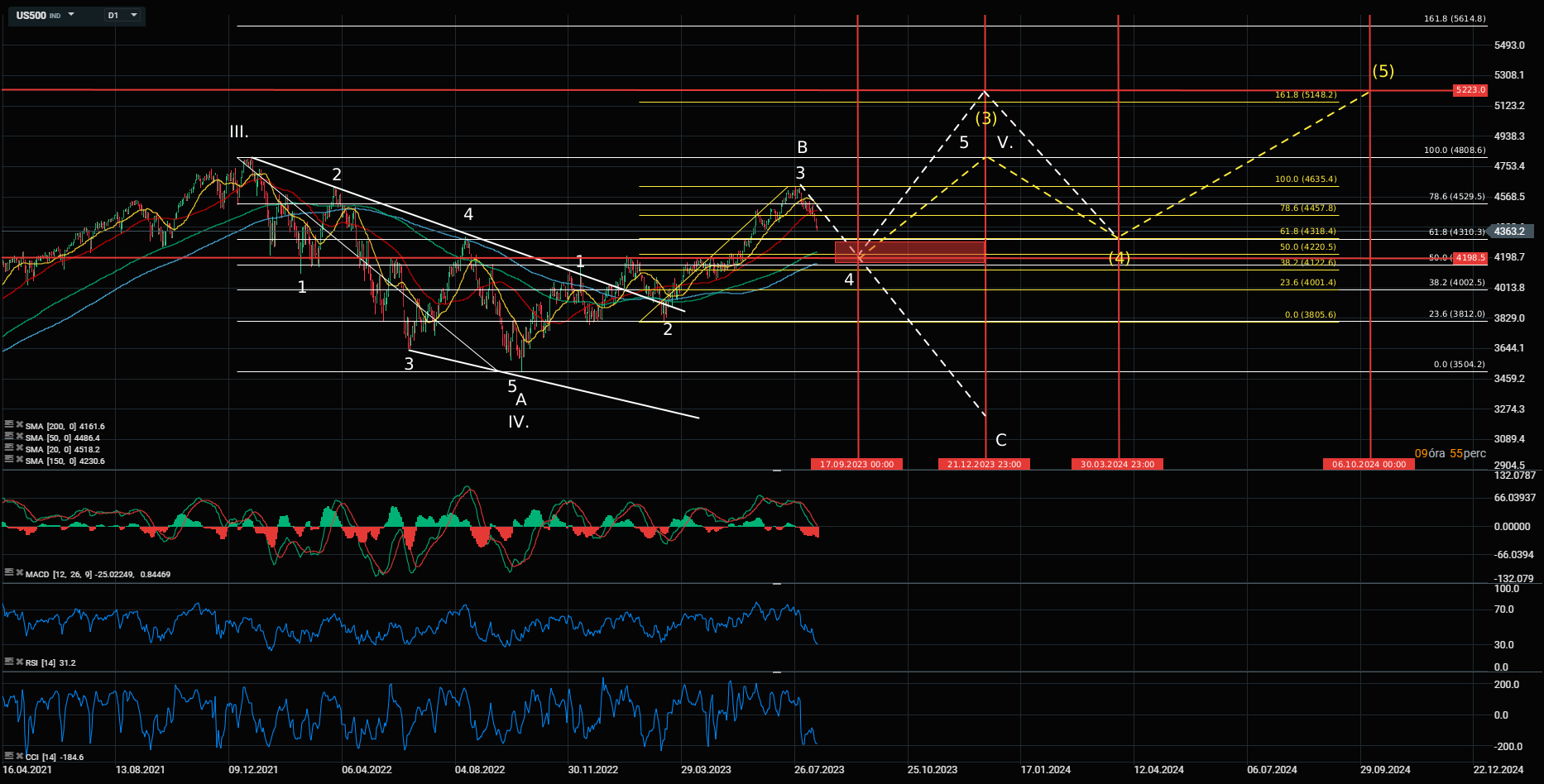Remove the SMA 150 indicator
The width and height of the screenshot is (1544, 784).
(19, 460)
